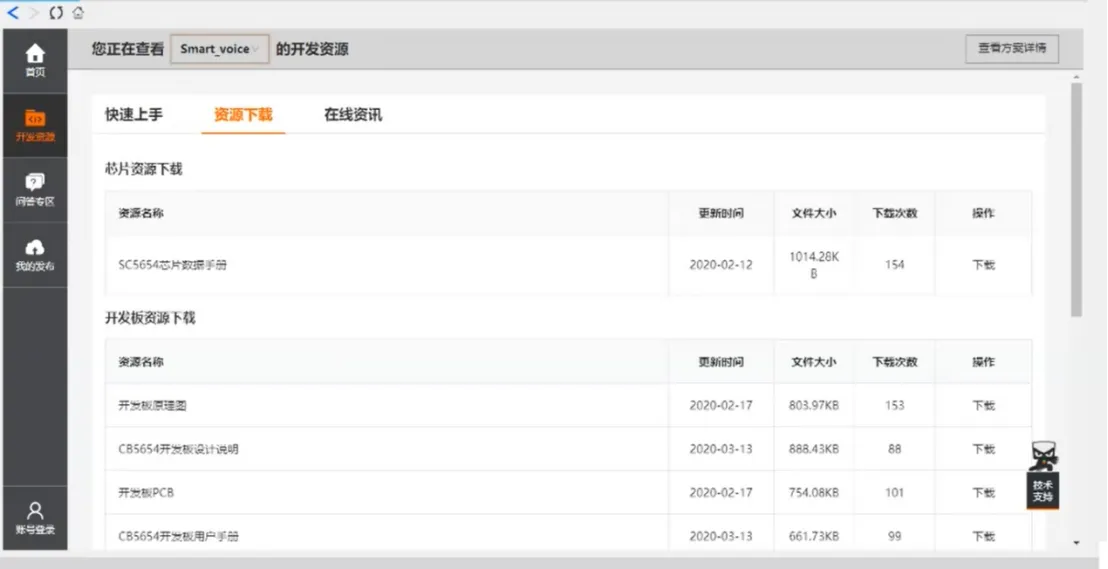Click the 2020-02-12 update date cell
1108x569 pixels.
[x=721, y=265]
